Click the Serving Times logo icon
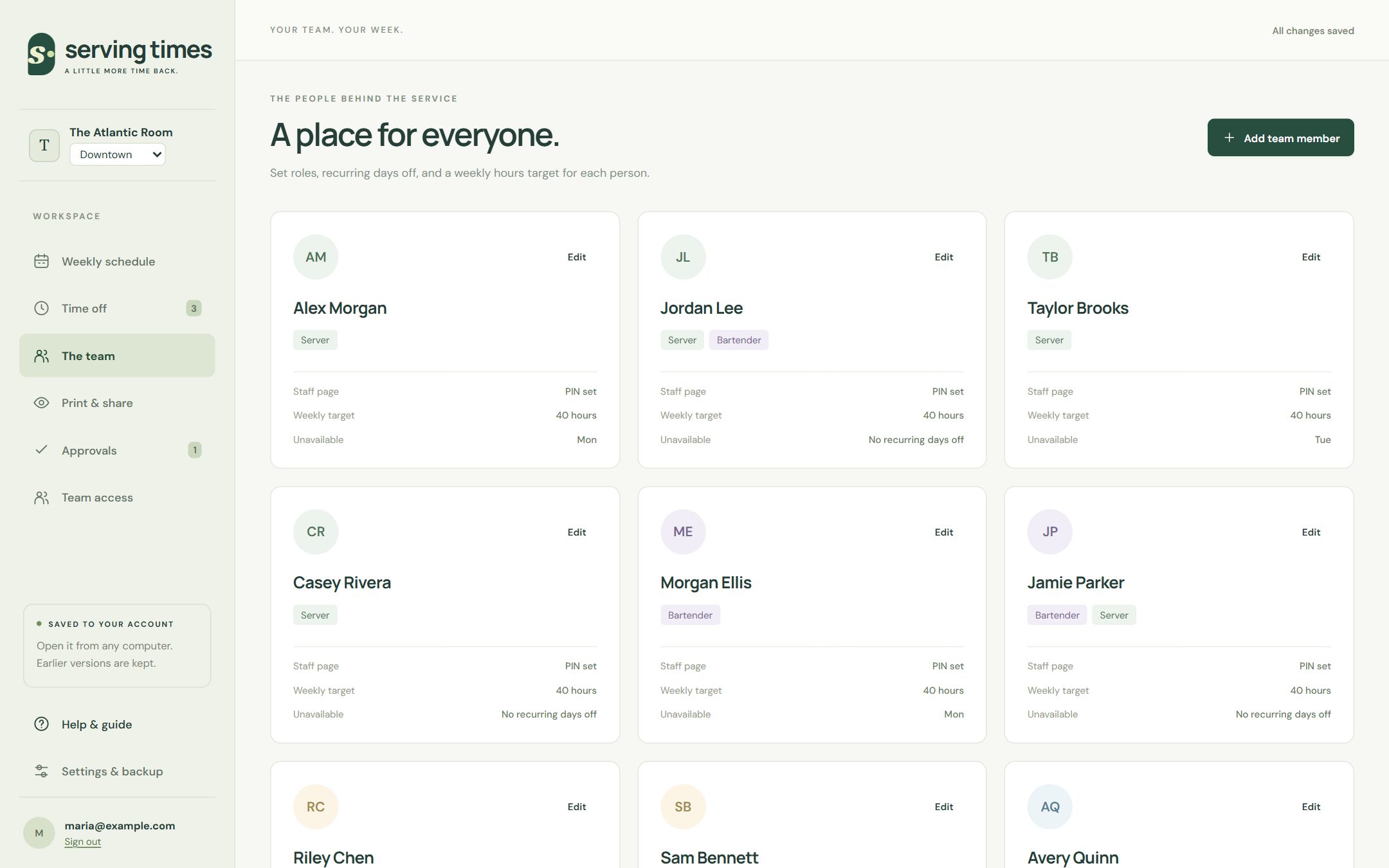1389x868 pixels. point(41,54)
